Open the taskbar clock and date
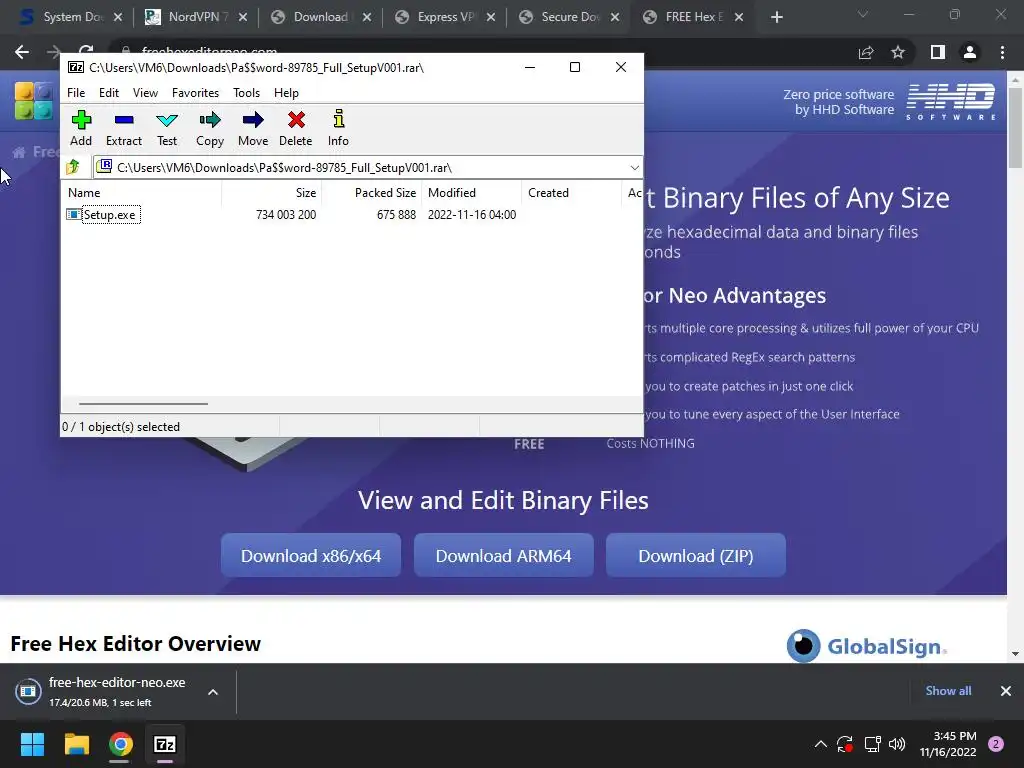The image size is (1024, 768). pyautogui.click(x=948, y=744)
